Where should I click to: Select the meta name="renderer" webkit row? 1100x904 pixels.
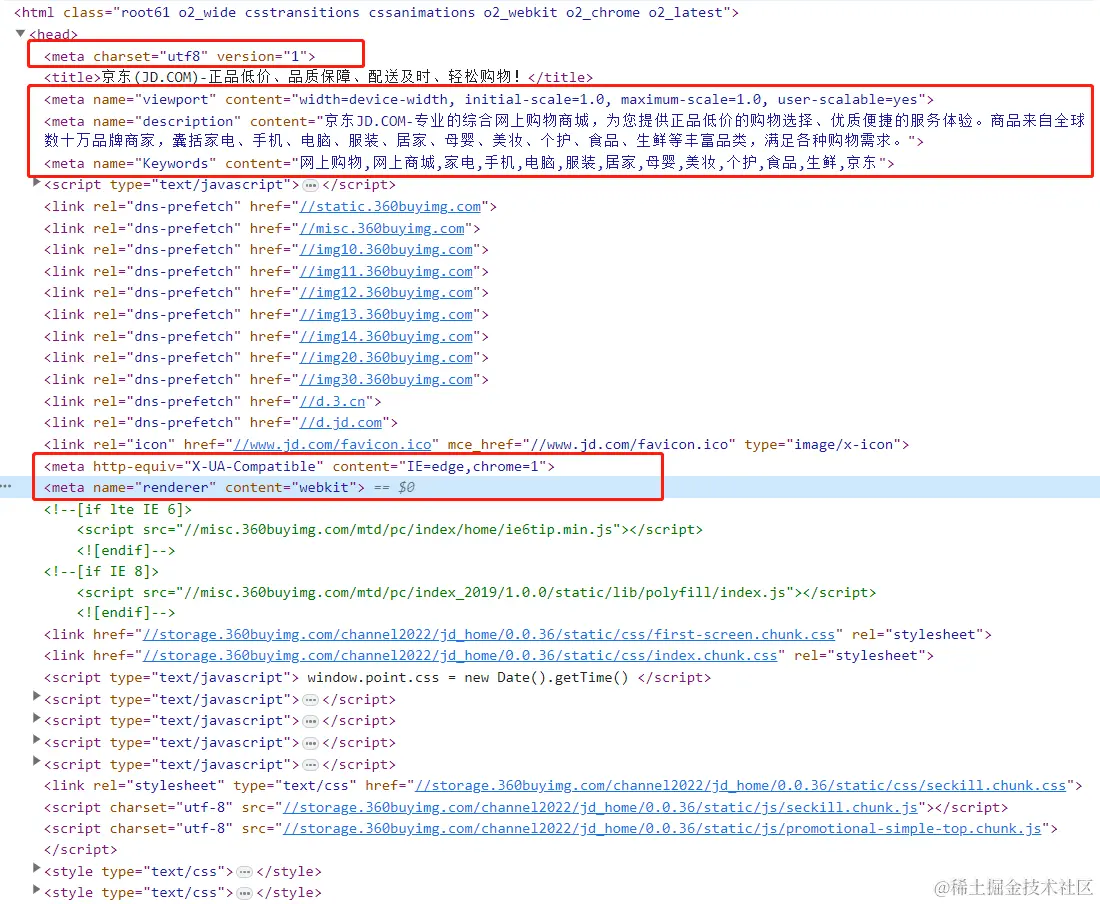pyautogui.click(x=204, y=487)
